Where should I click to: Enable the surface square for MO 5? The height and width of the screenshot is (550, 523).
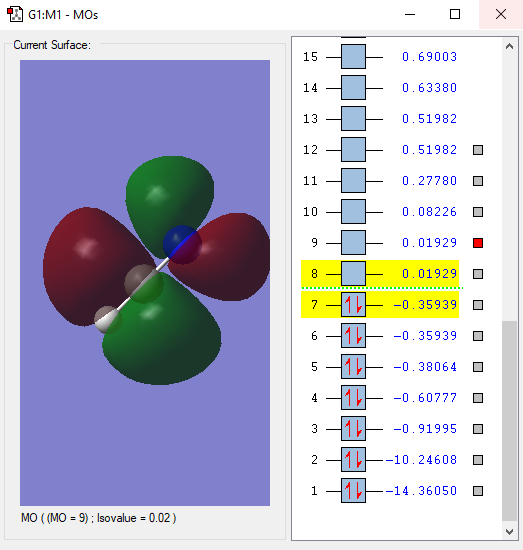[478, 367]
